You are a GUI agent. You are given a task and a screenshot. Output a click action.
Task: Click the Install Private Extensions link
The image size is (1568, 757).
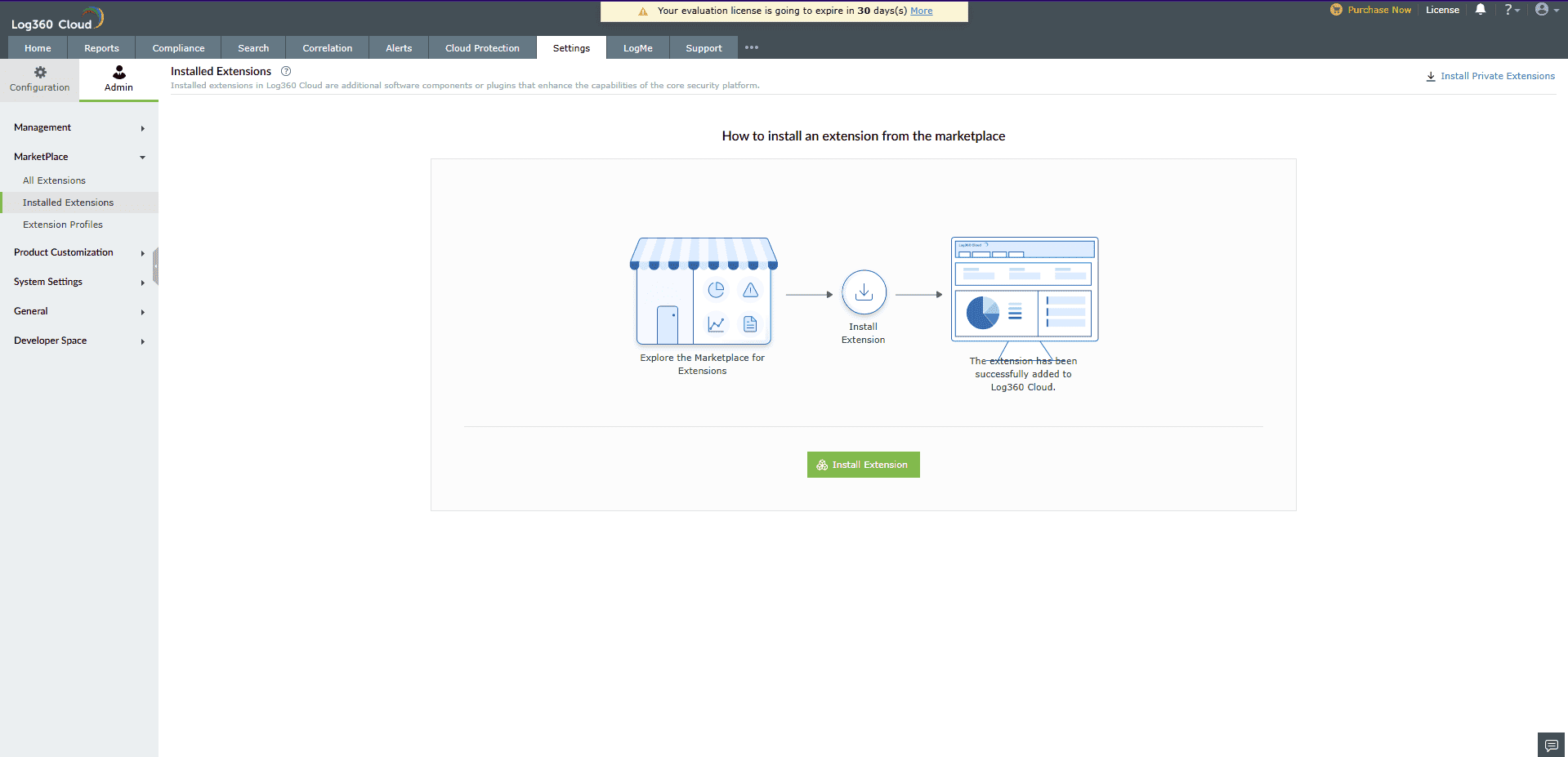pyautogui.click(x=1498, y=76)
